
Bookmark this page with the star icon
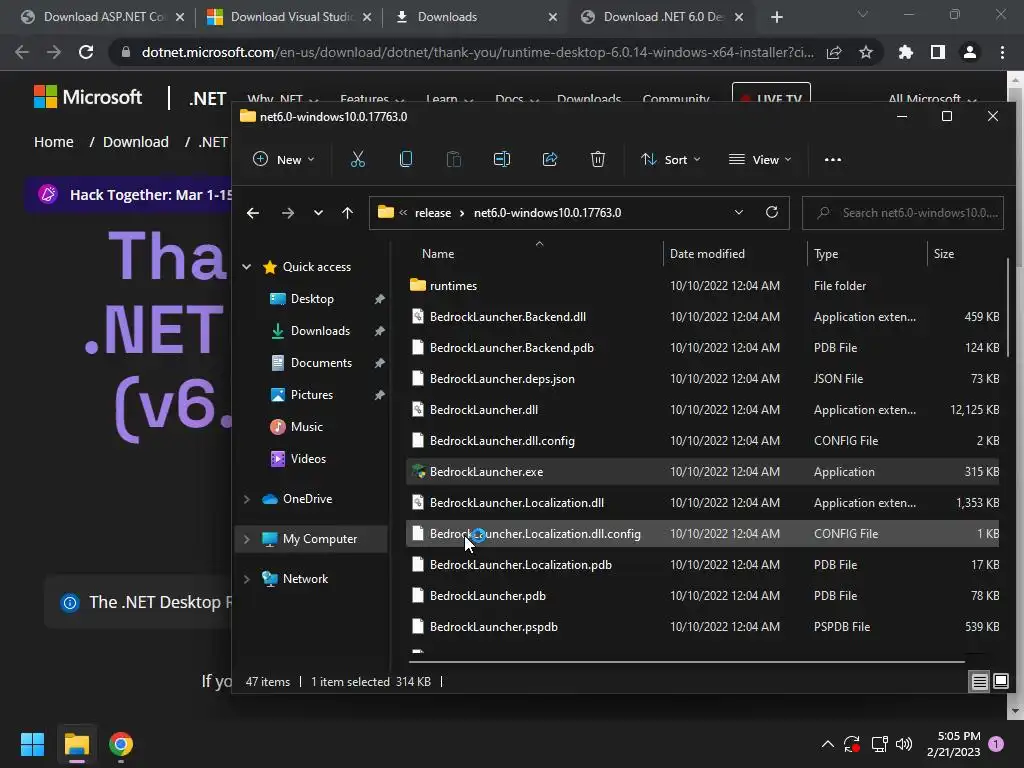pos(866,52)
